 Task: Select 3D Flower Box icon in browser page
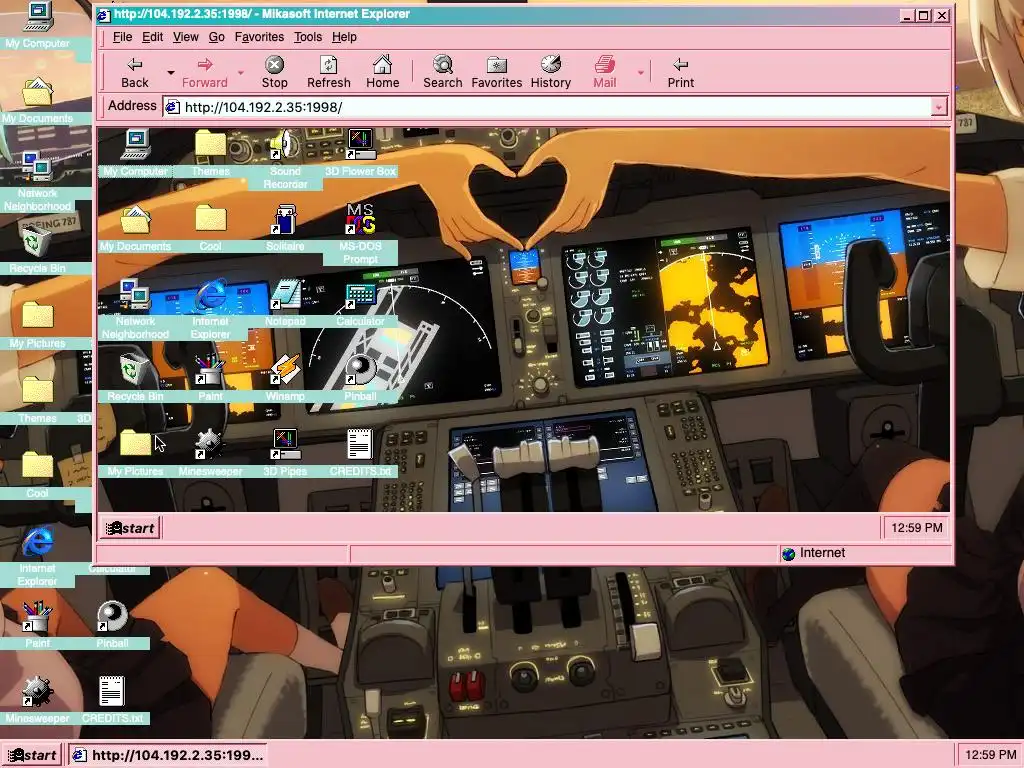tap(360, 153)
